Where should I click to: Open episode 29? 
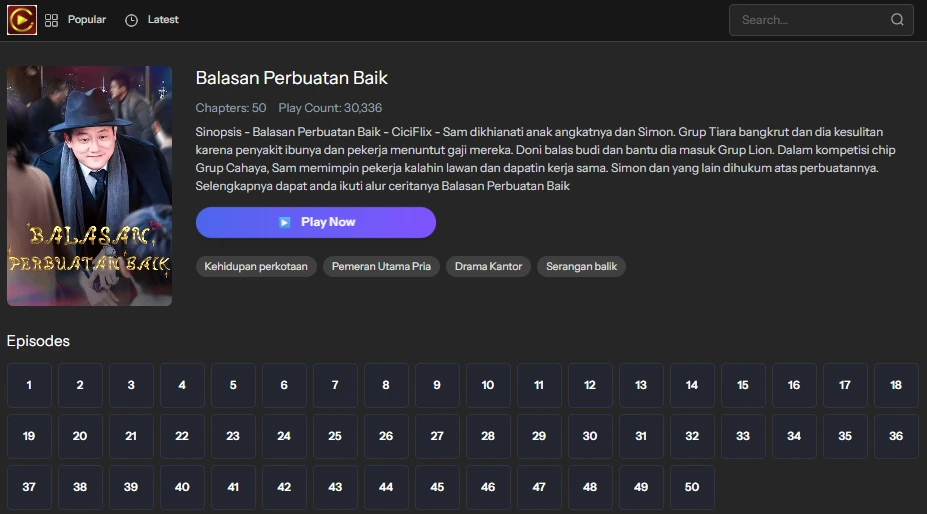(539, 436)
